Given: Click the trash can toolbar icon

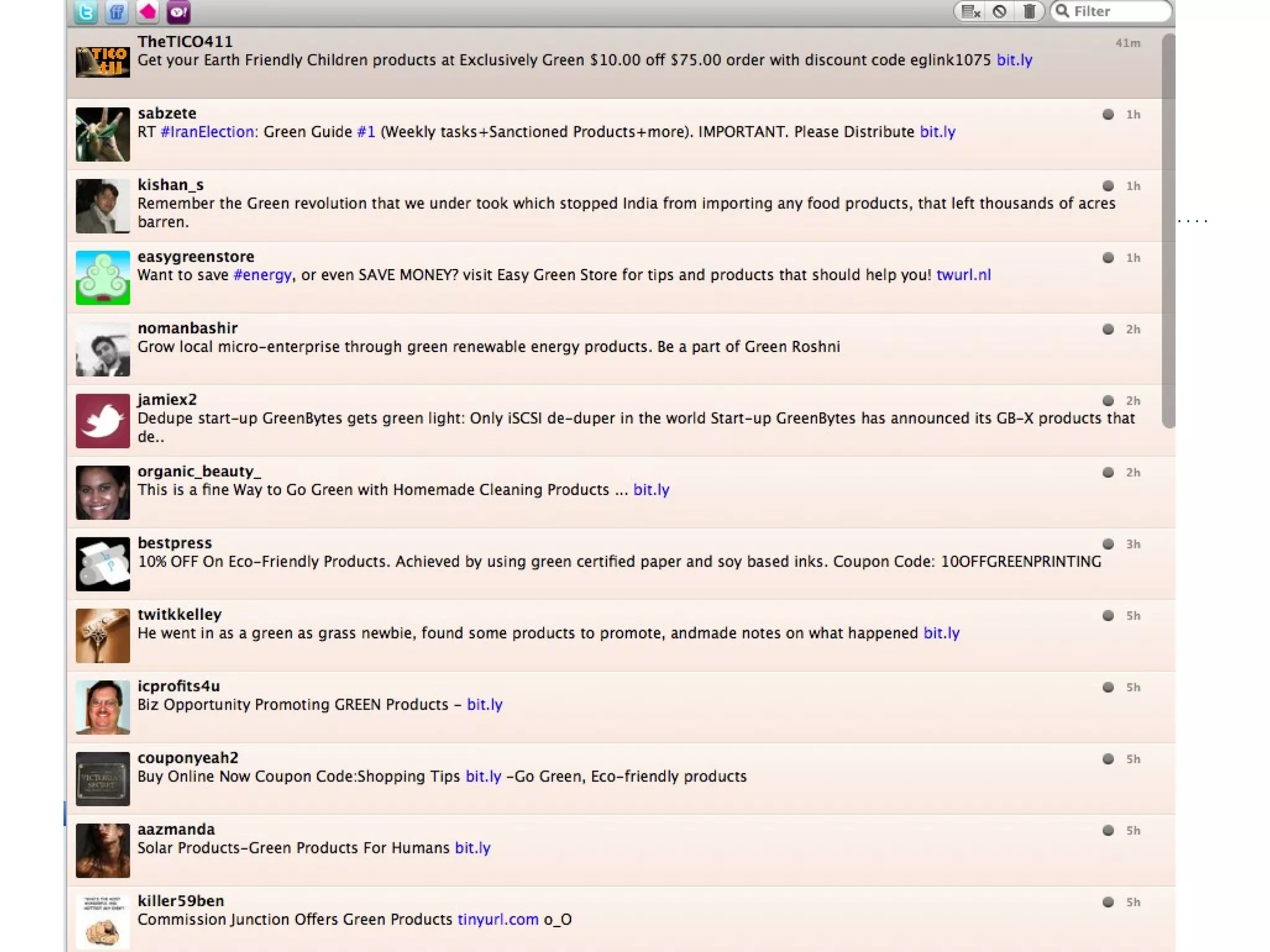Looking at the screenshot, I should [x=1029, y=11].
